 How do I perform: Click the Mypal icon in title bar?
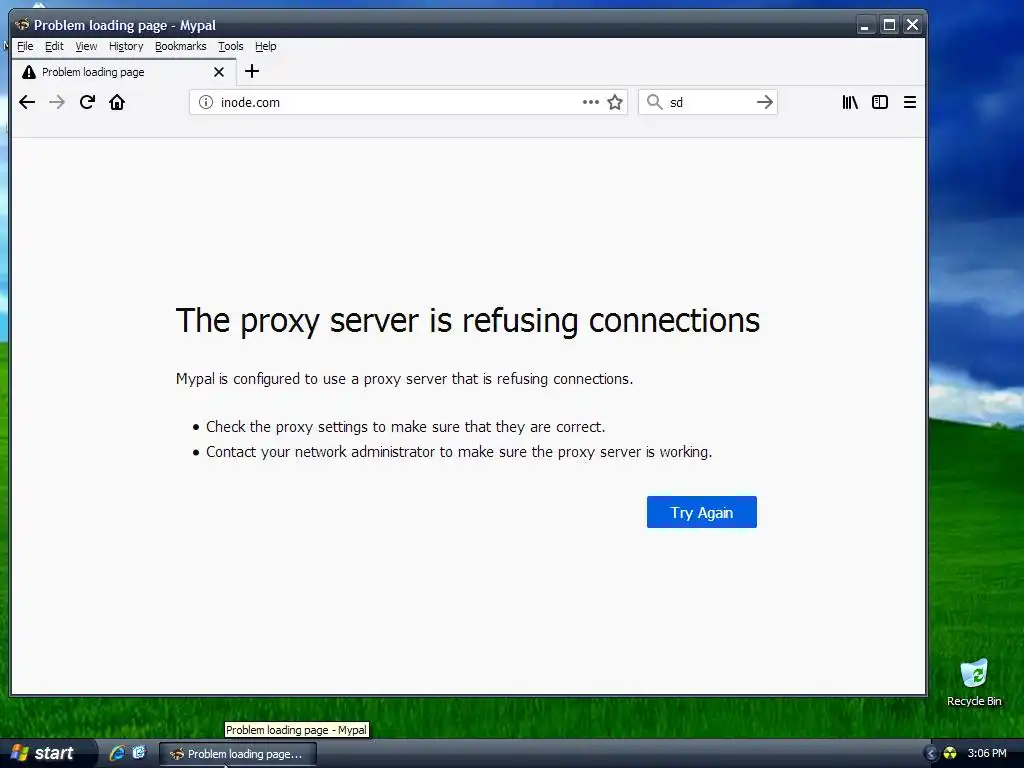[22, 25]
